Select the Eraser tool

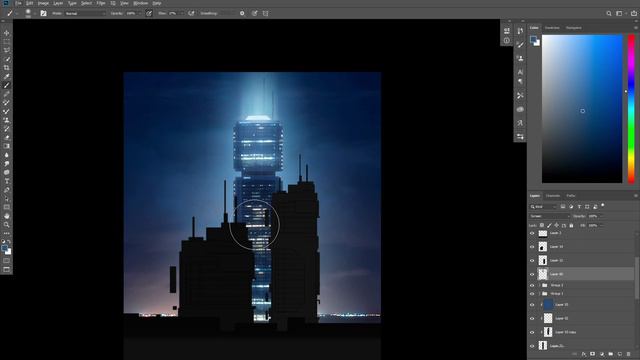[7, 138]
